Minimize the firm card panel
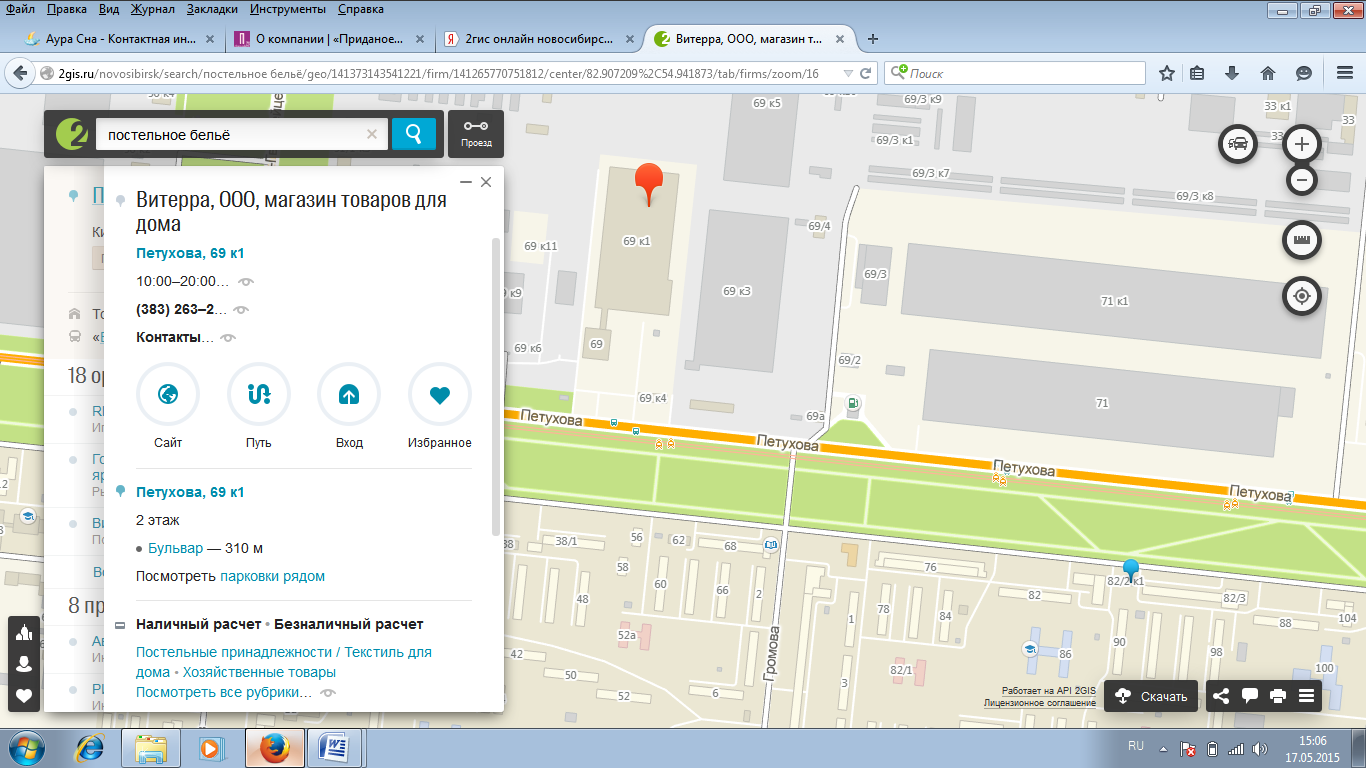The image size is (1366, 768). pyautogui.click(x=465, y=182)
